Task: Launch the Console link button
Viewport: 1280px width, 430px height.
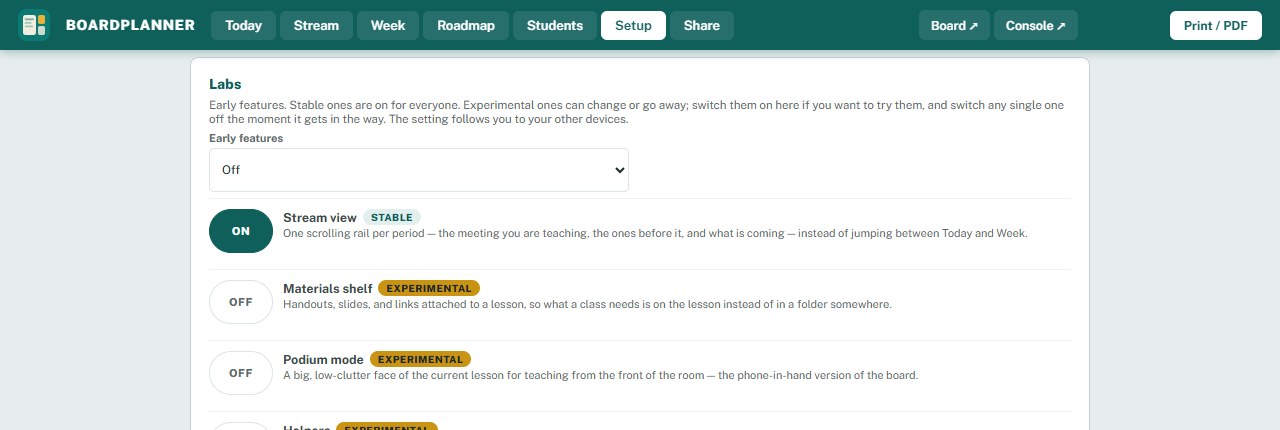Action: point(1036,25)
